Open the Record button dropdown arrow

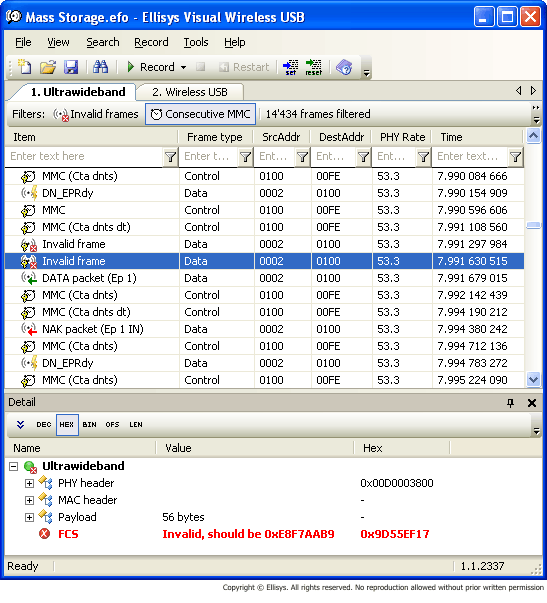(x=183, y=67)
